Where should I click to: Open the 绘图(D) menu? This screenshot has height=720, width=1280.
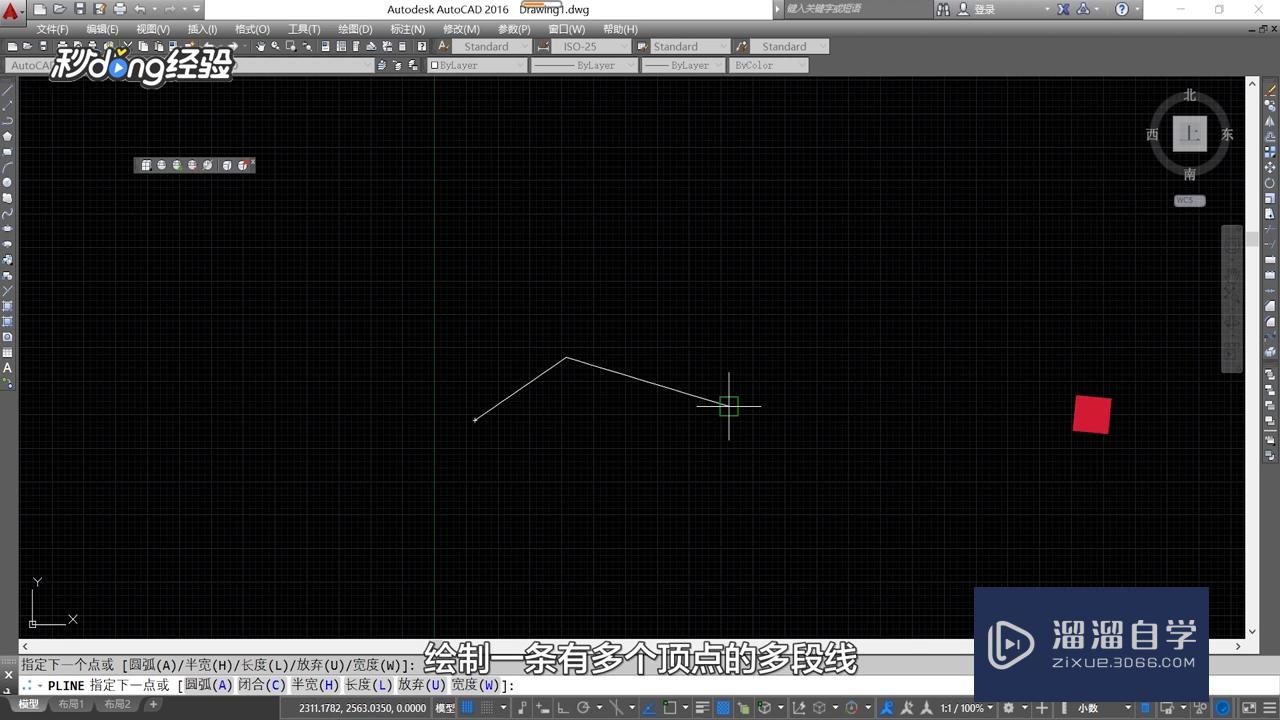point(354,29)
